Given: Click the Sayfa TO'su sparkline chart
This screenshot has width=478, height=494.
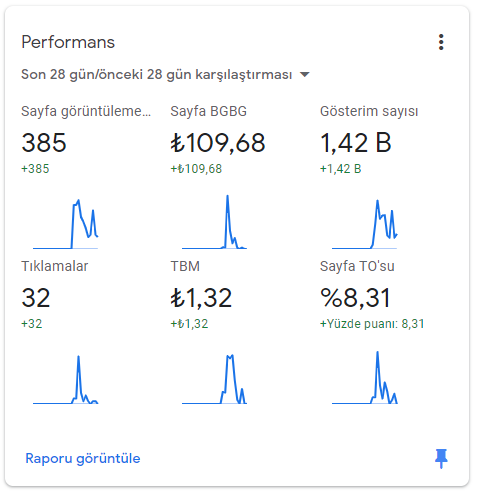Looking at the screenshot, I should pos(364,378).
